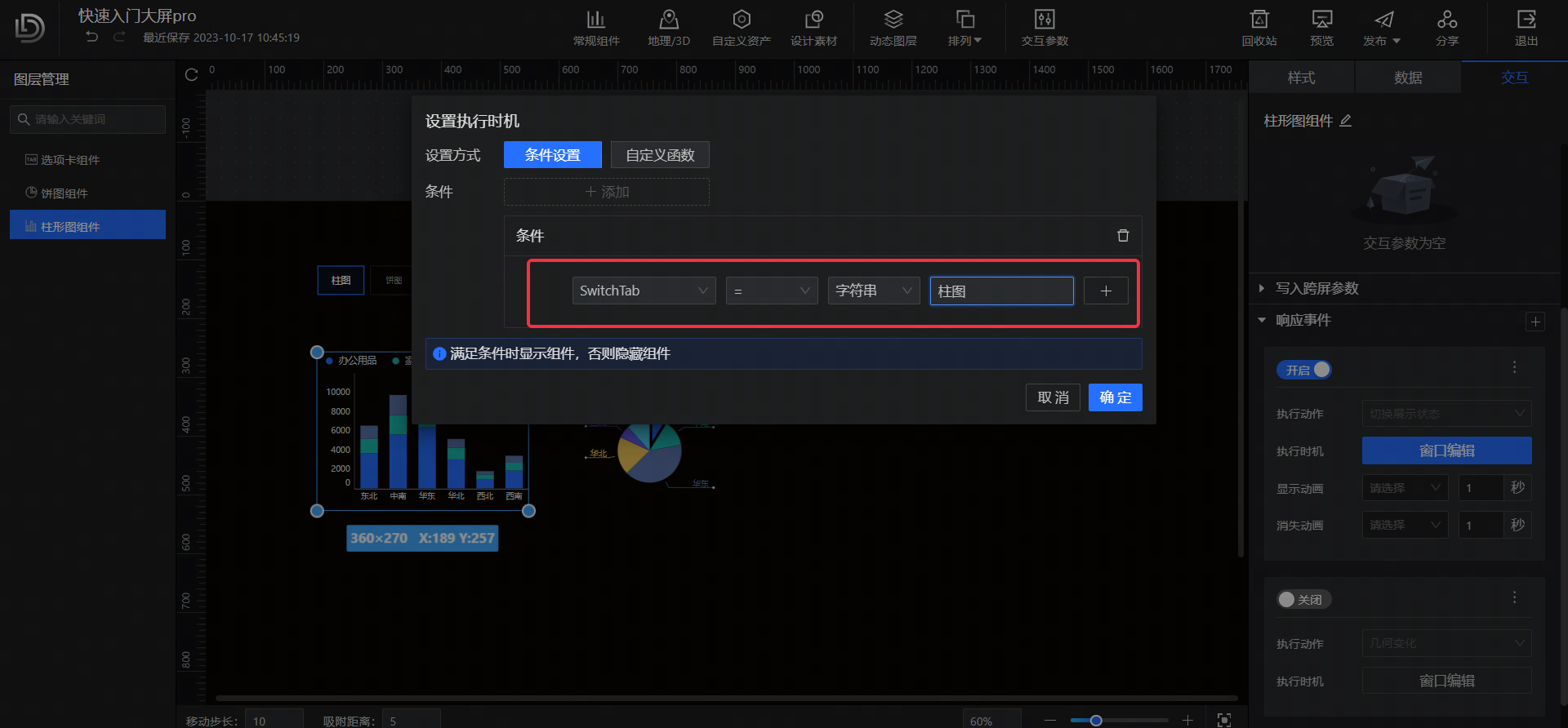Click the 确定 confirm button
Viewport: 1568px width, 728px height.
1115,397
